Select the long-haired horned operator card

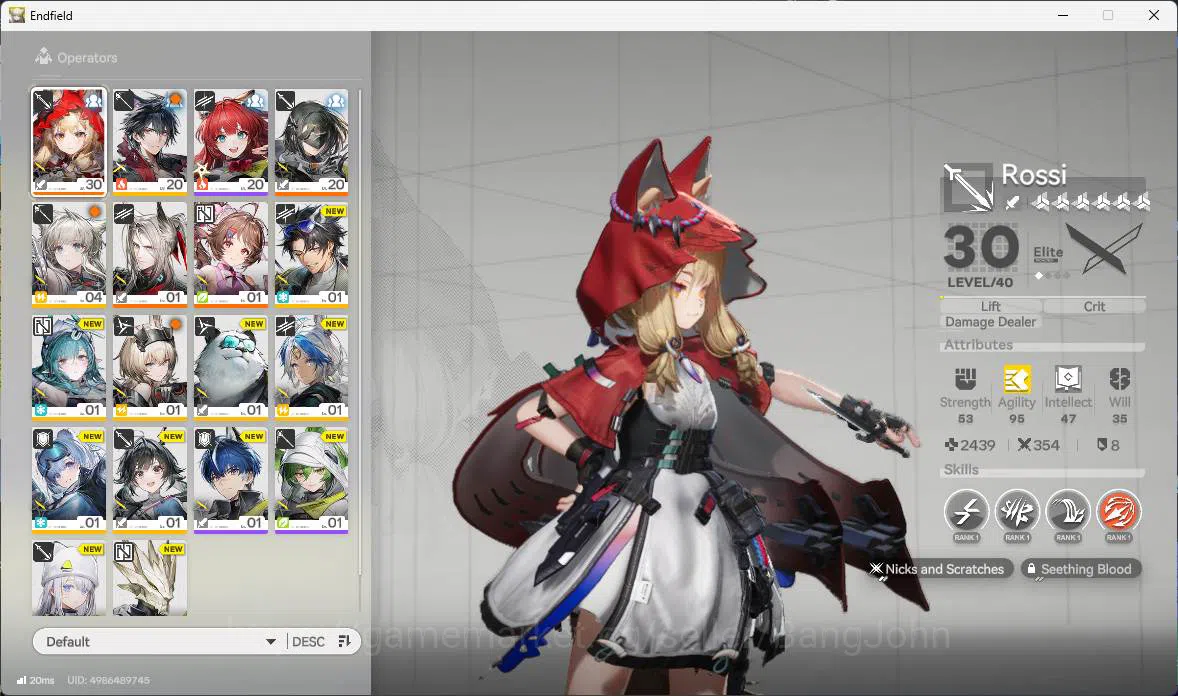tap(150, 254)
